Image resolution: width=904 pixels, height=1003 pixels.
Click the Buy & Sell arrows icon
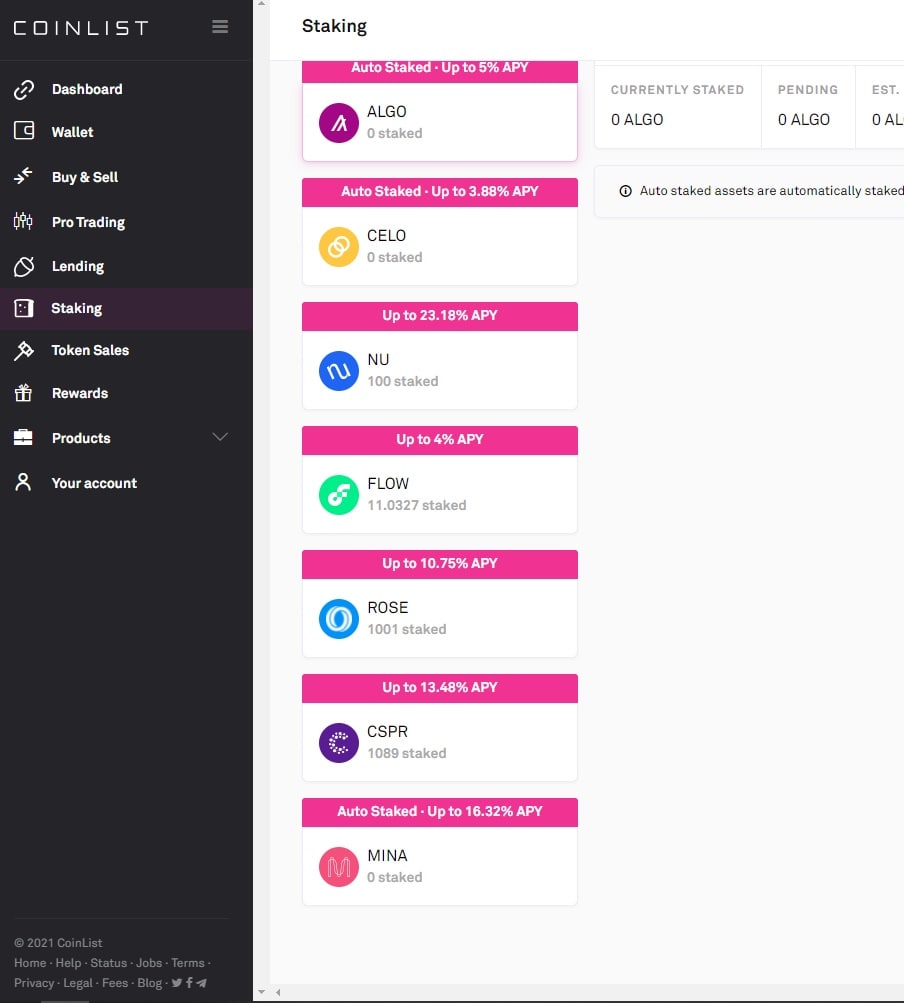tap(24, 176)
